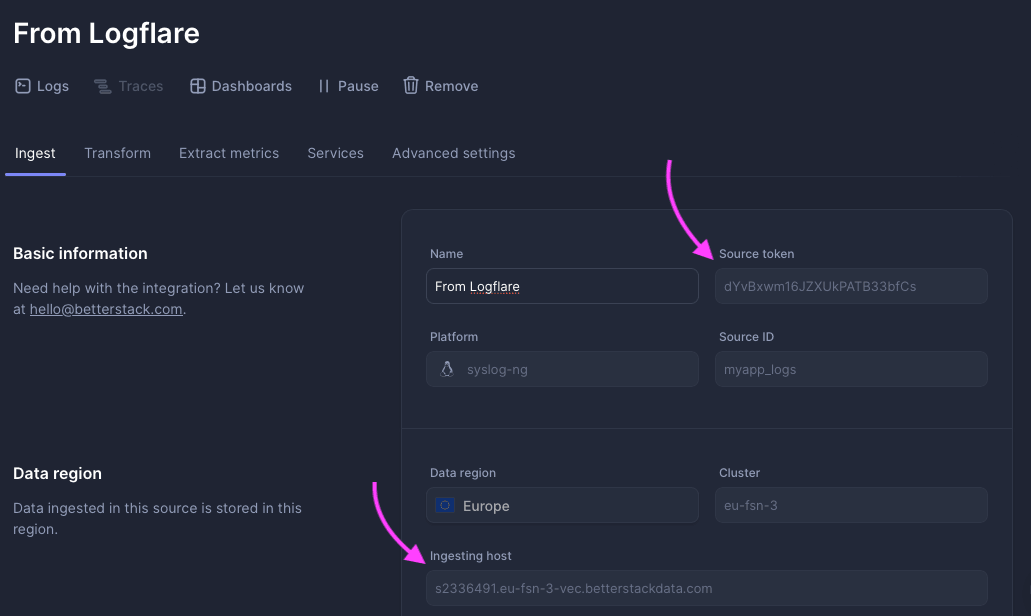Select the Services tab
Image resolution: width=1031 pixels, height=616 pixels.
(335, 153)
